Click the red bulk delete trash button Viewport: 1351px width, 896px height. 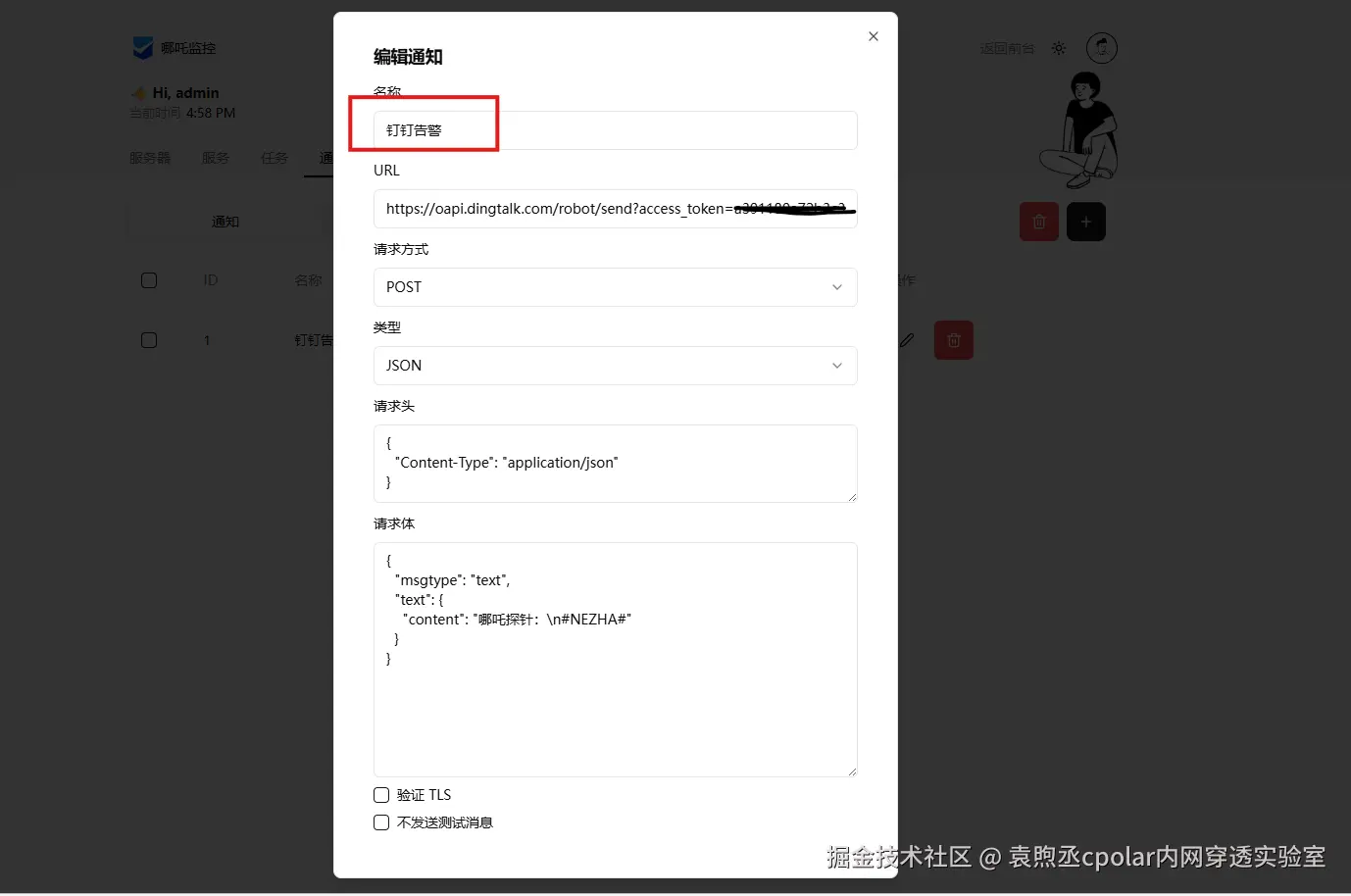click(1039, 222)
